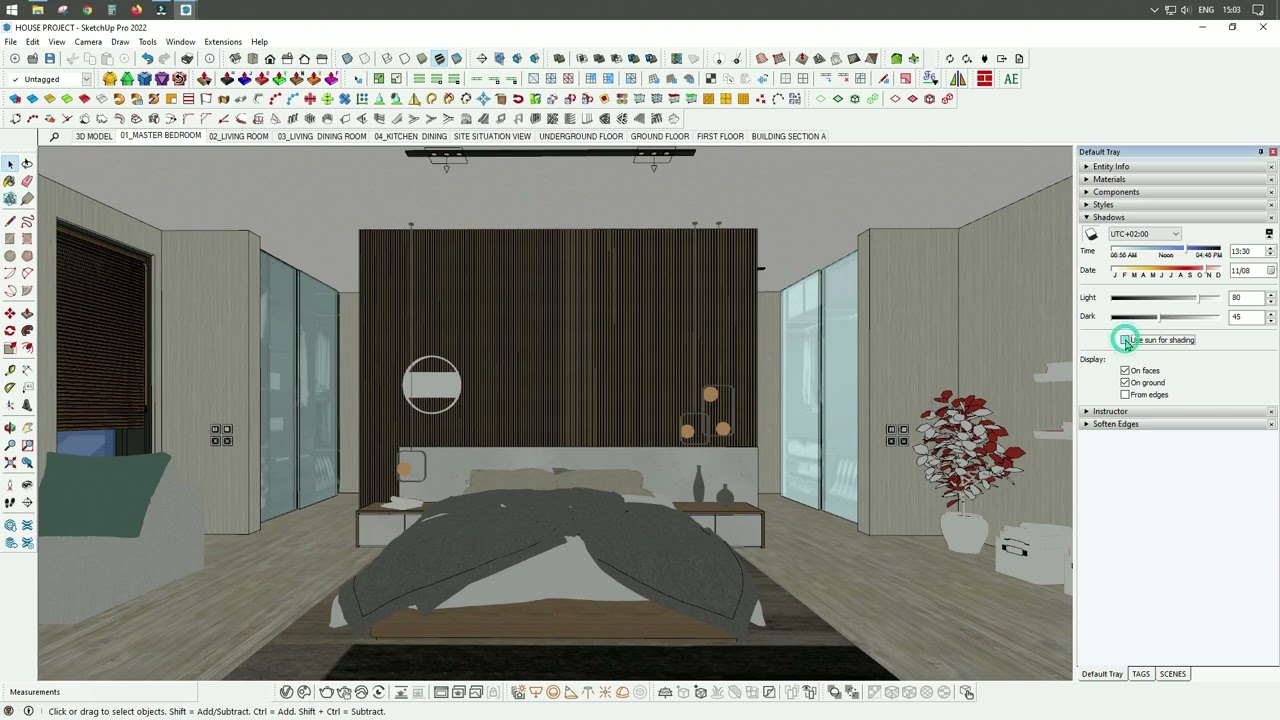Open the File menu

coord(10,42)
